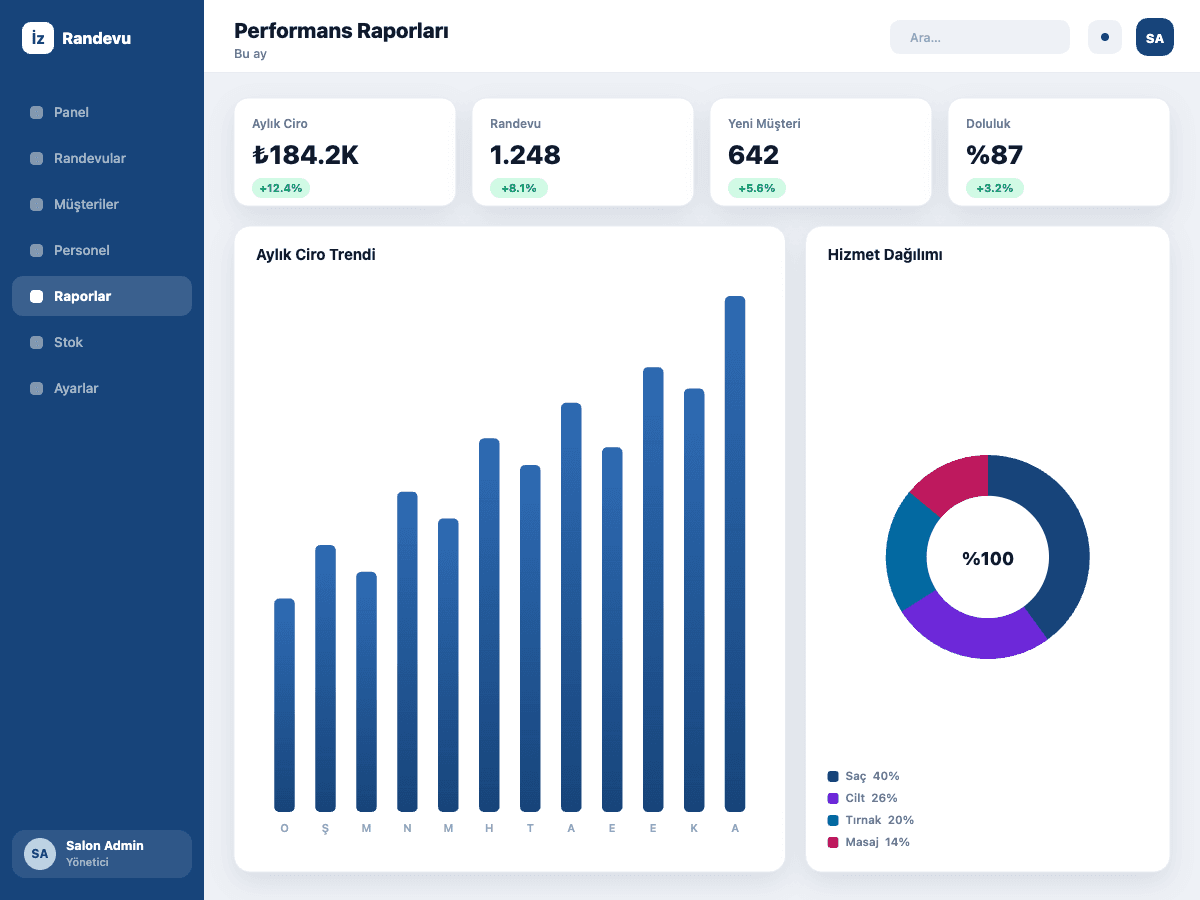This screenshot has height=900, width=1200.
Task: Click the +8.1% growth badge
Action: pyautogui.click(x=519, y=188)
